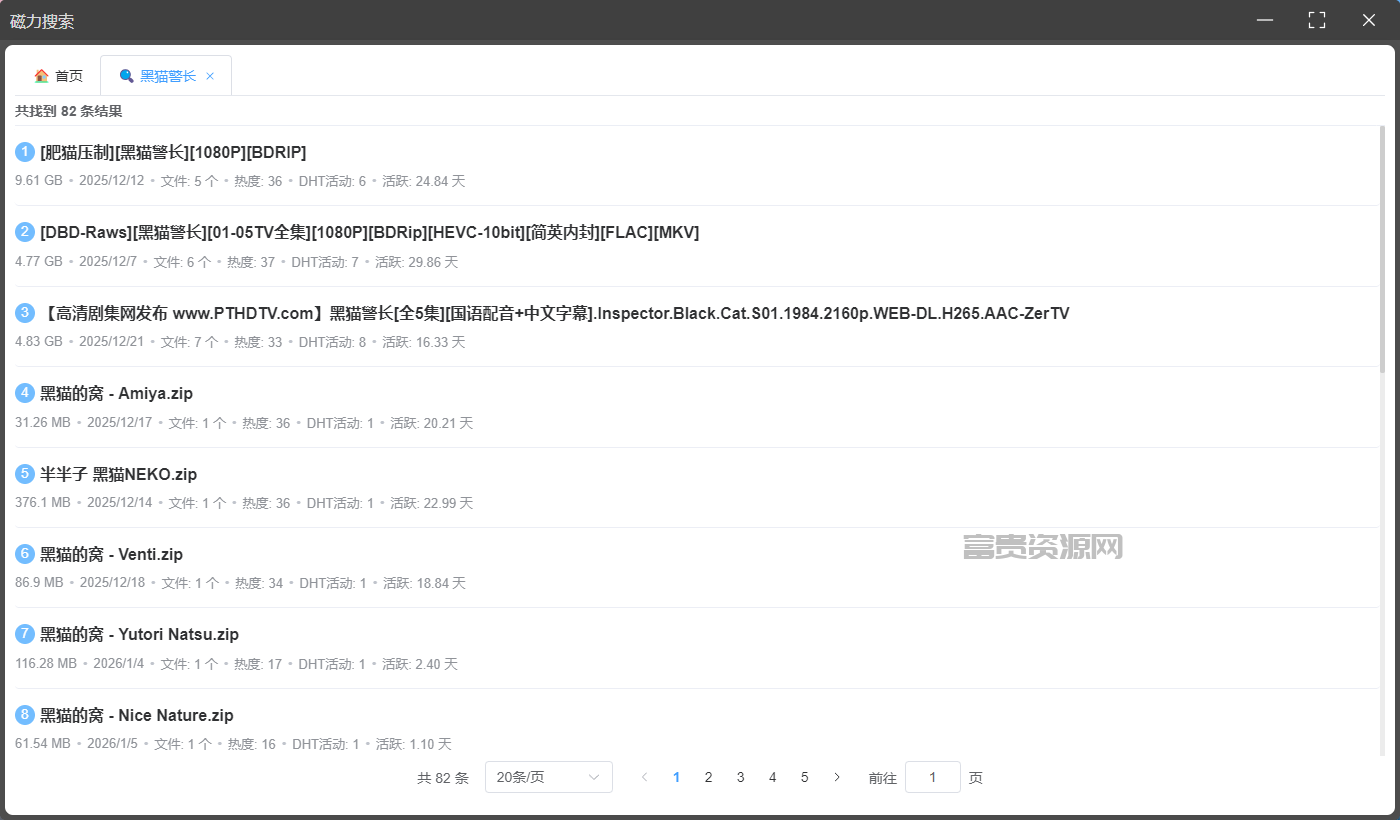The height and width of the screenshot is (820, 1400).
Task: Click the number 4 badge beside Amiya.zip
Action: [25, 393]
